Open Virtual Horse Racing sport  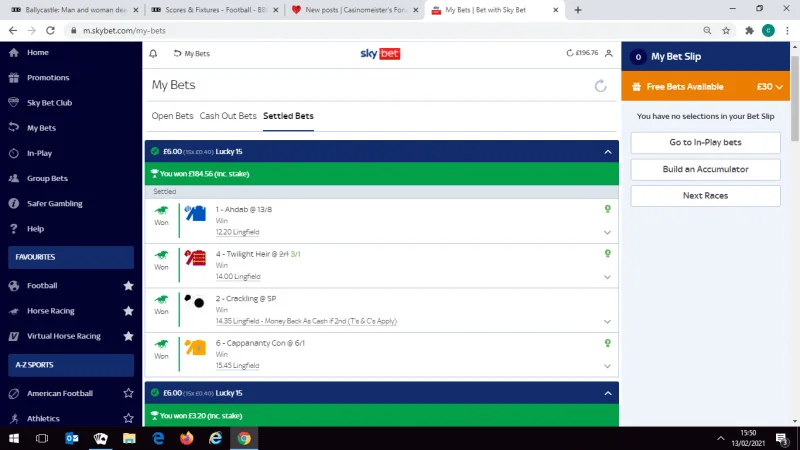pyautogui.click(x=64, y=336)
